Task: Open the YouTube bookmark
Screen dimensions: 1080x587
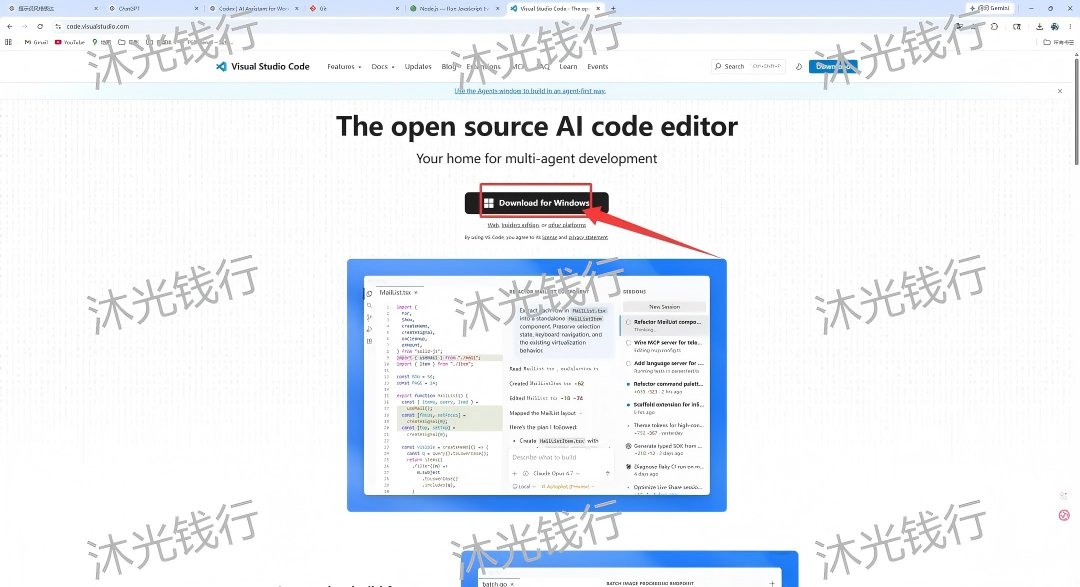Action: tap(70, 42)
